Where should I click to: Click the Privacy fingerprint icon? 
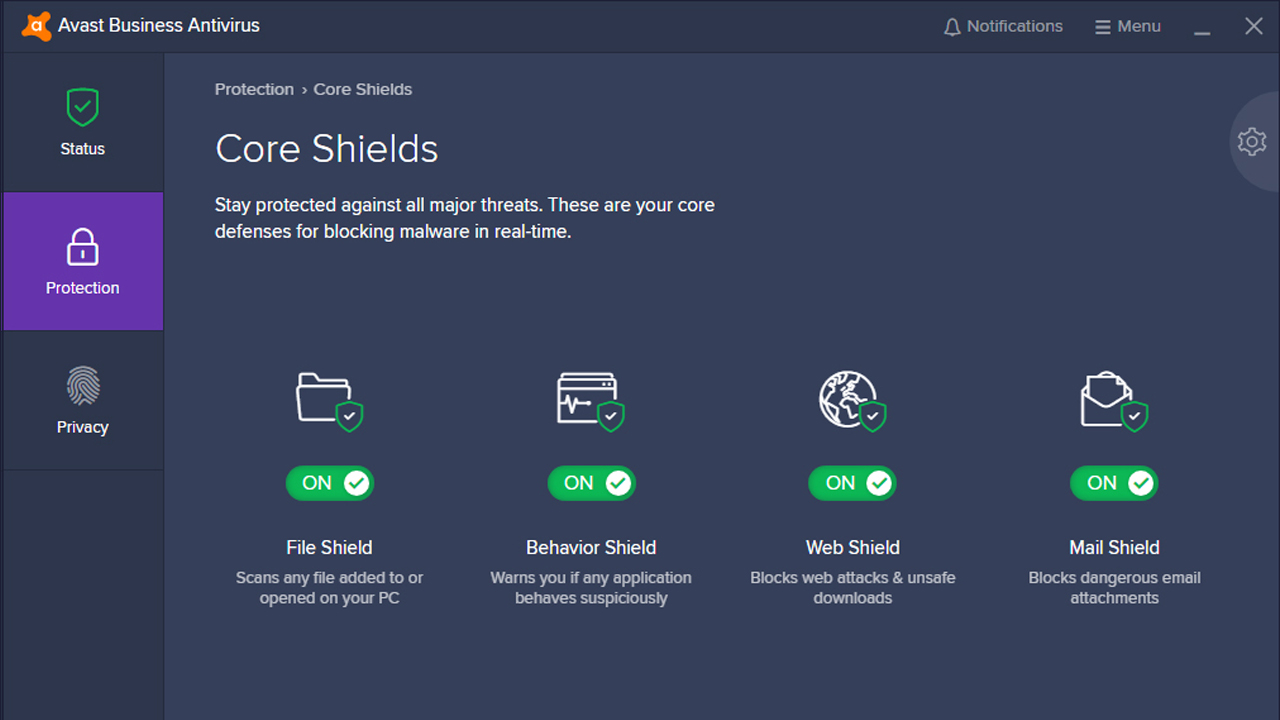tap(83, 386)
